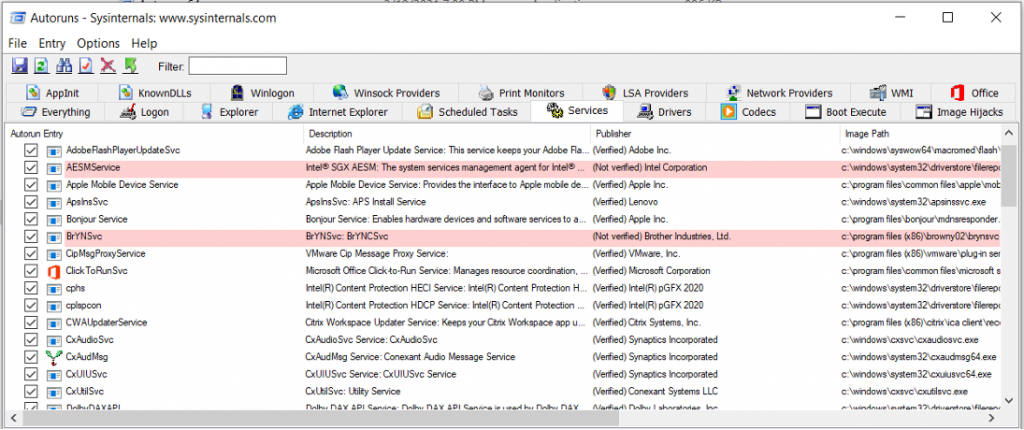Uncheck the BrYNSvc checkbox
This screenshot has width=1024, height=430.
(31, 237)
